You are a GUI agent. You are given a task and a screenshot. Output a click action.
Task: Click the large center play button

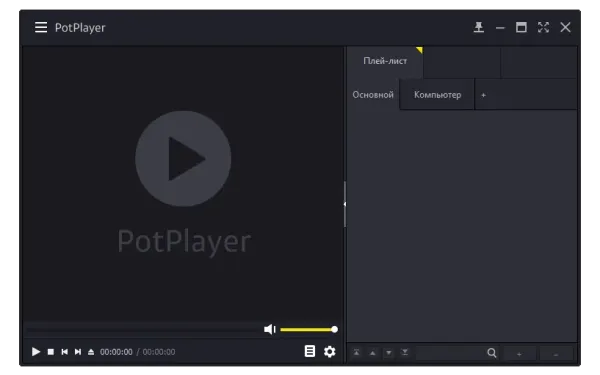[183, 158]
